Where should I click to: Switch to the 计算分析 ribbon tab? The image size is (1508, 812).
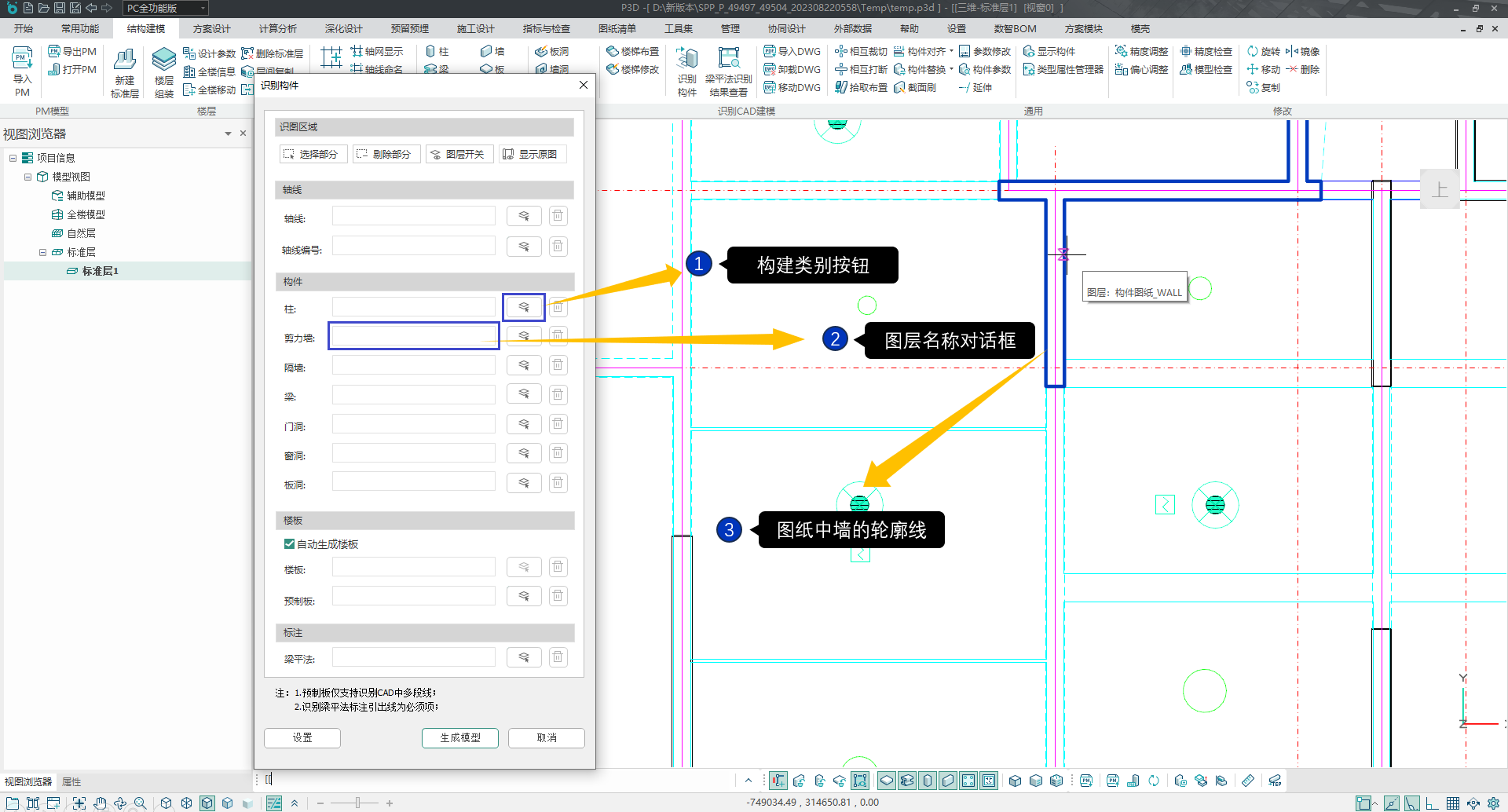coord(278,29)
